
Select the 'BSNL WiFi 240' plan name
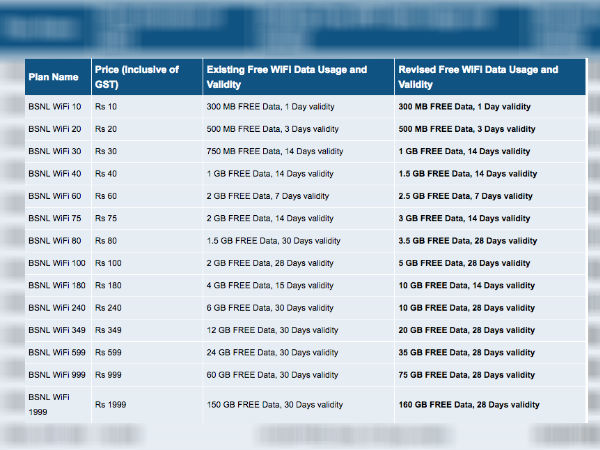point(57,308)
